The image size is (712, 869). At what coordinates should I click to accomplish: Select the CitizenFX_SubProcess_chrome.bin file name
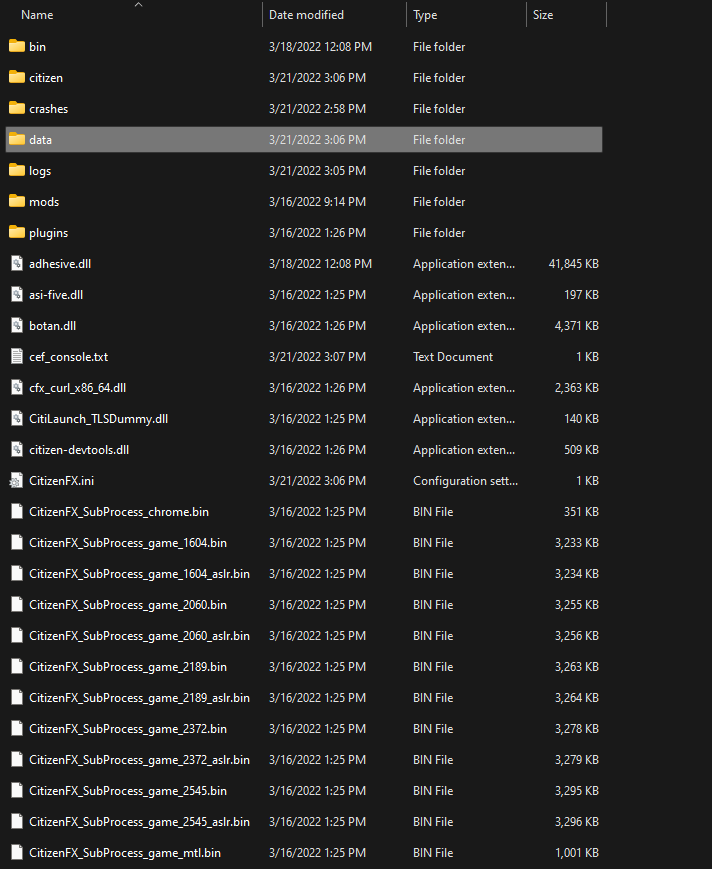tap(119, 512)
